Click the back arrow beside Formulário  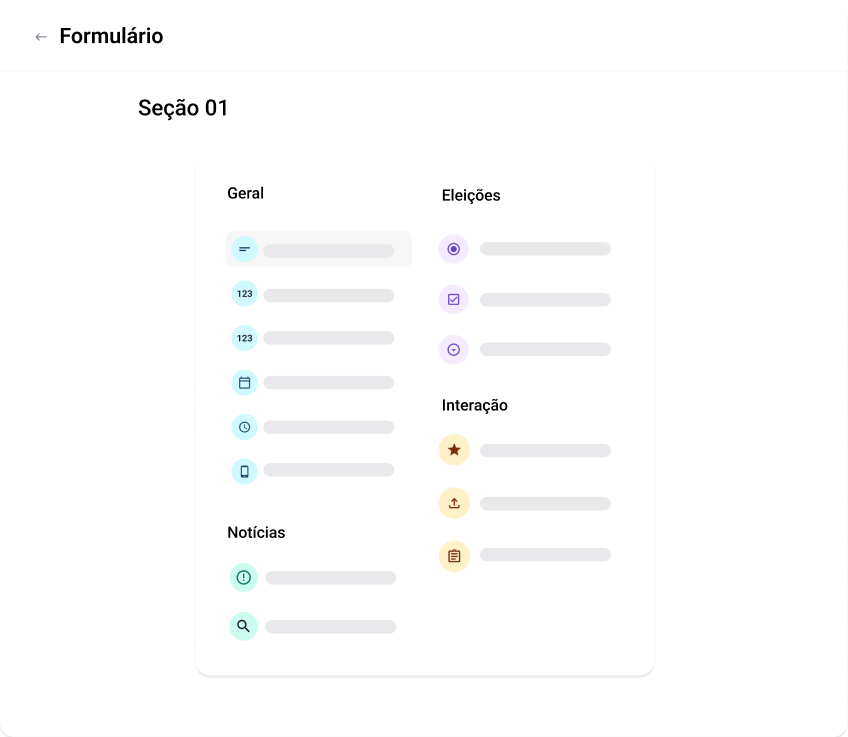click(41, 37)
